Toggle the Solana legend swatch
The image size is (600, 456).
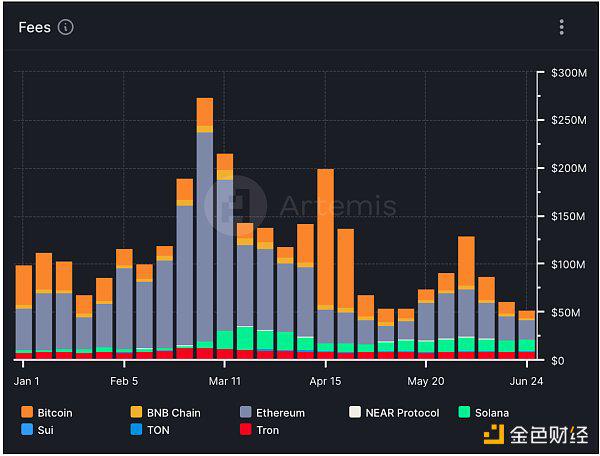point(464,412)
